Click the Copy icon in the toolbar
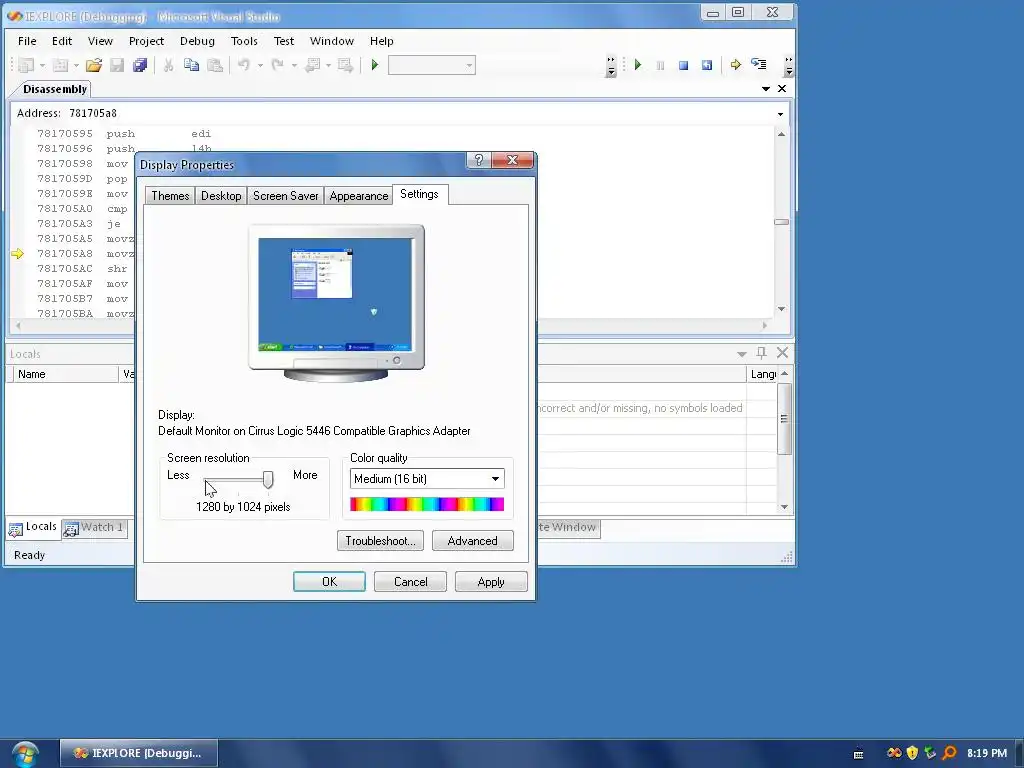Screen dimensions: 1024x768 point(191,65)
